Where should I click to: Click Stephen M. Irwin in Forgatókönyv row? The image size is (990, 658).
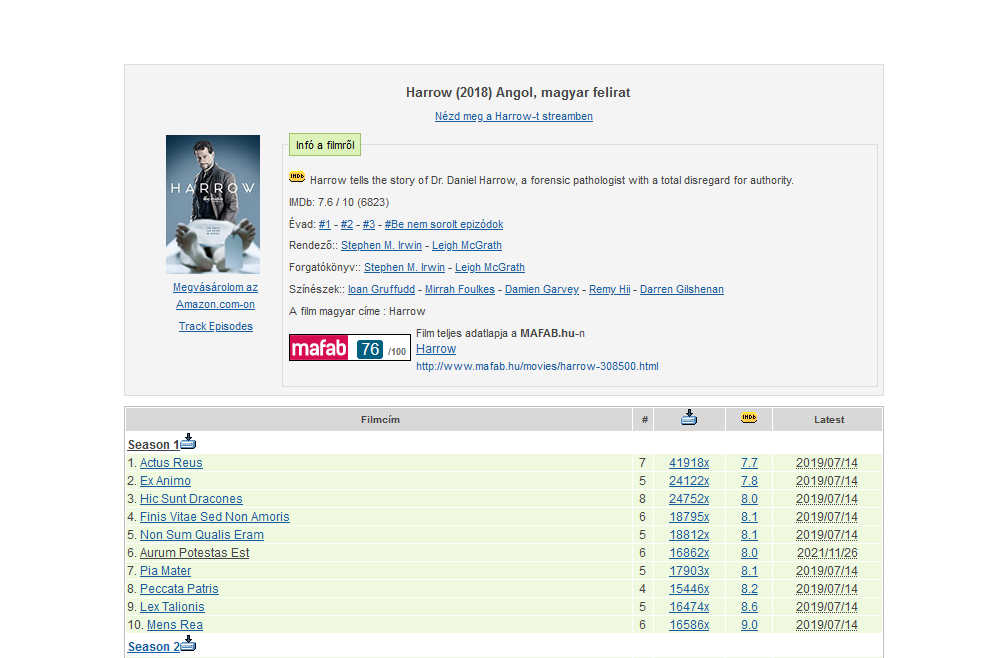point(404,267)
